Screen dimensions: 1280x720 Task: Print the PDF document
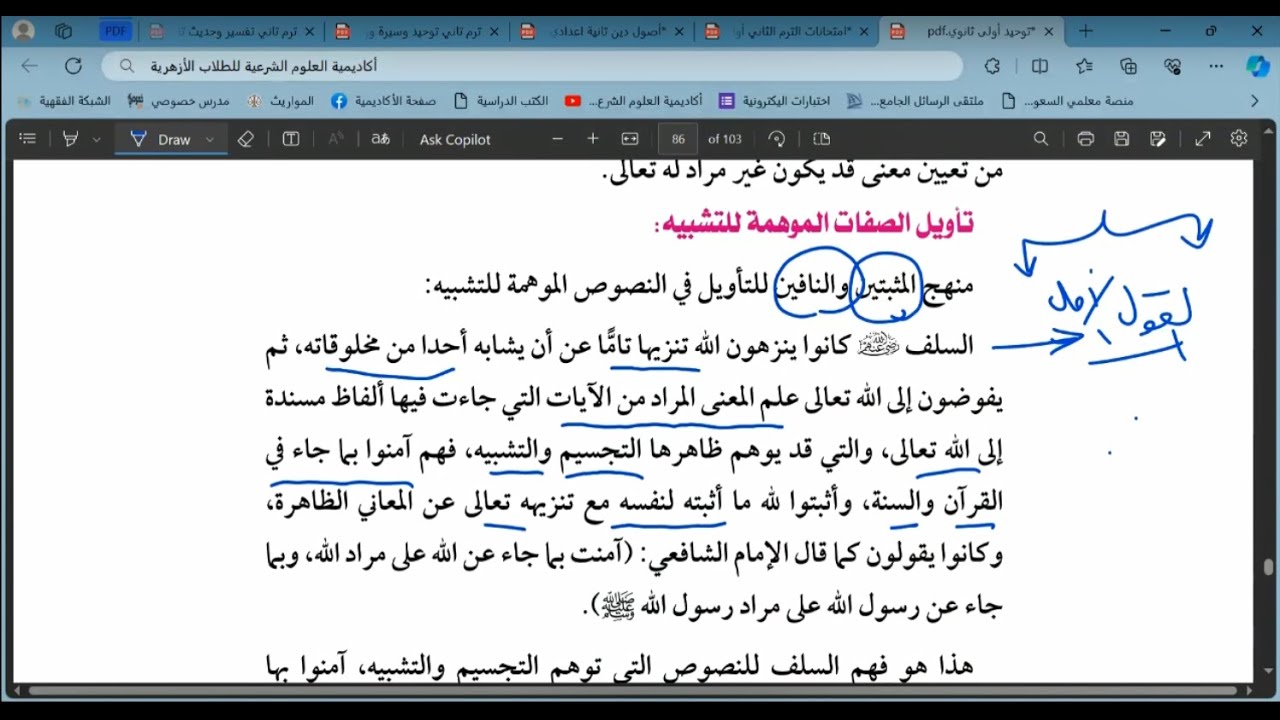point(1086,139)
